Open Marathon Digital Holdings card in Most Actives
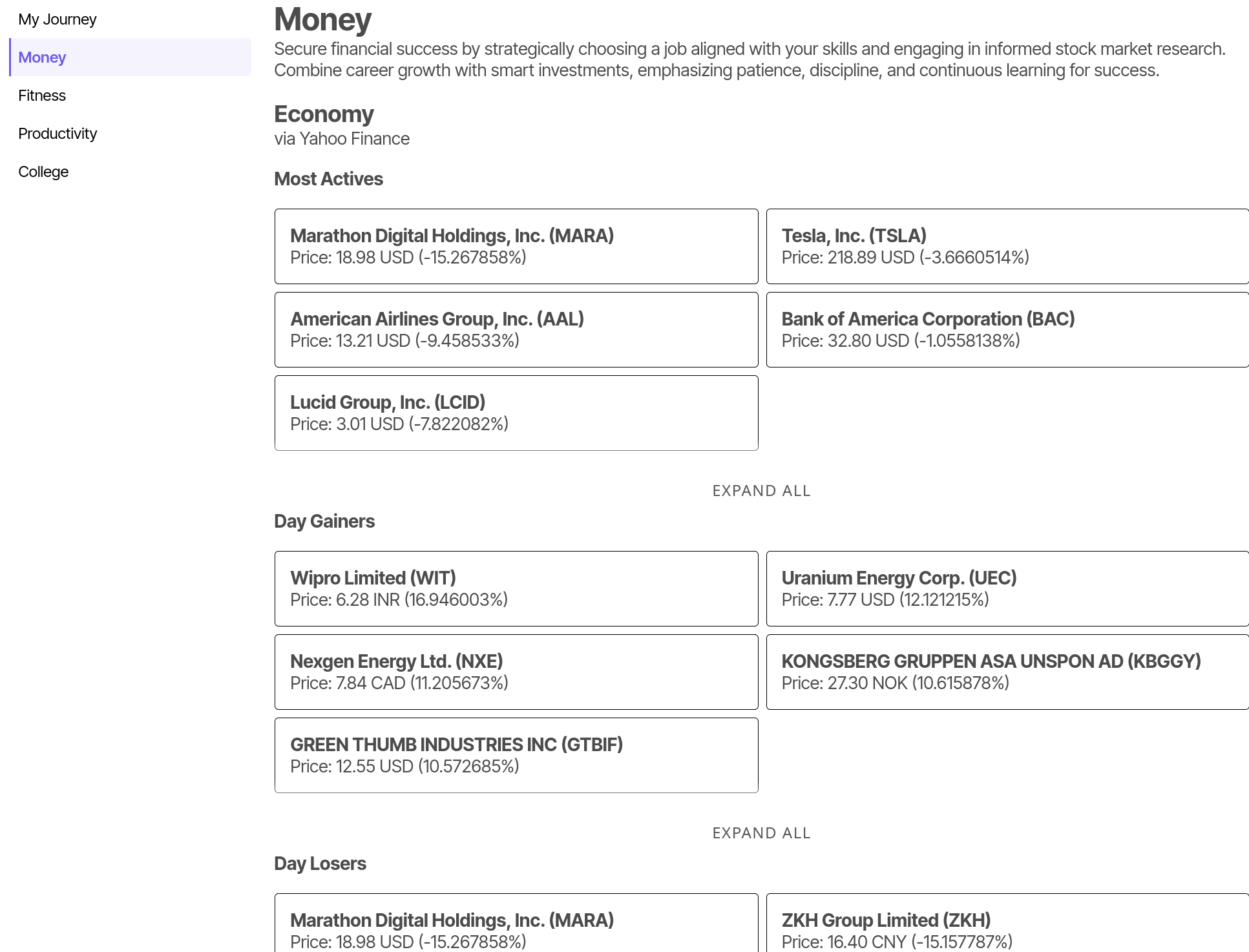1249x952 pixels. [516, 246]
